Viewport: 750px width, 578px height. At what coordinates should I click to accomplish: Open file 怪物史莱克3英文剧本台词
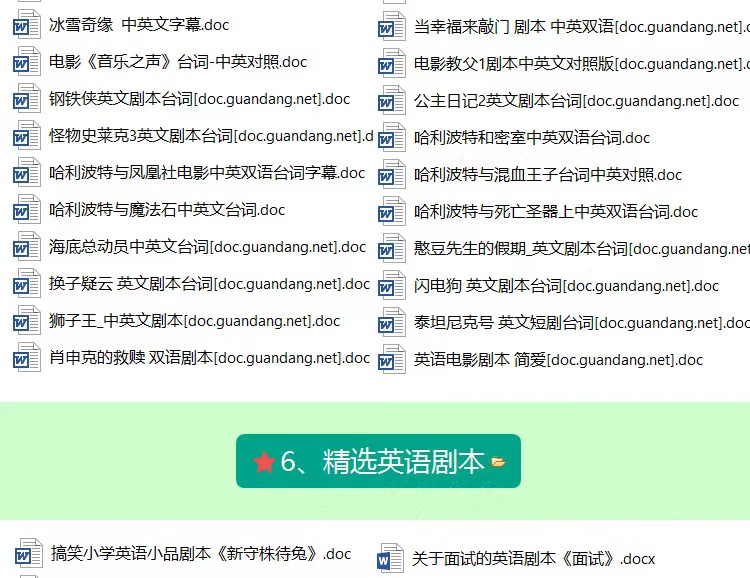tap(211, 136)
